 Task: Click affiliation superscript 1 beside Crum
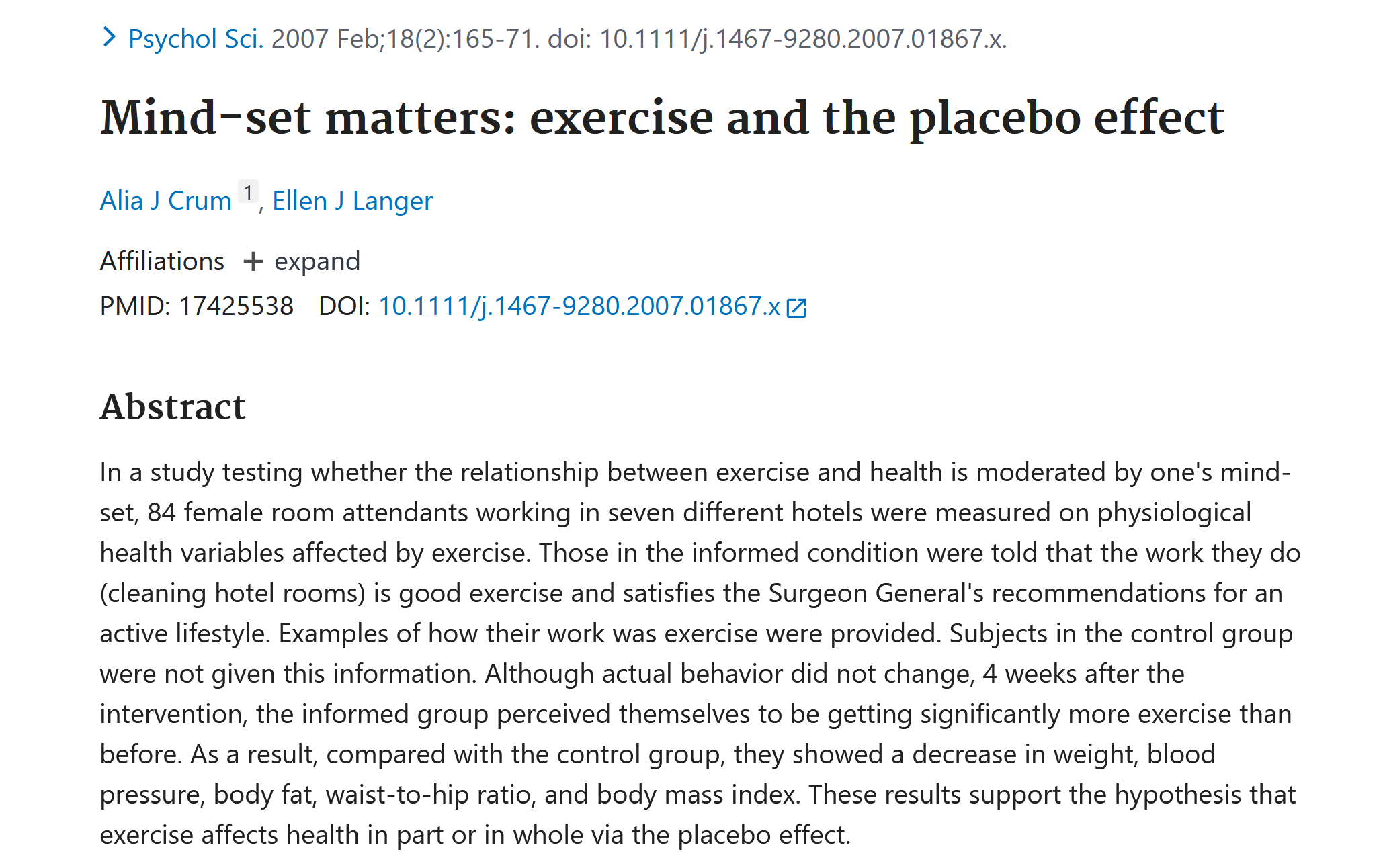coord(248,193)
